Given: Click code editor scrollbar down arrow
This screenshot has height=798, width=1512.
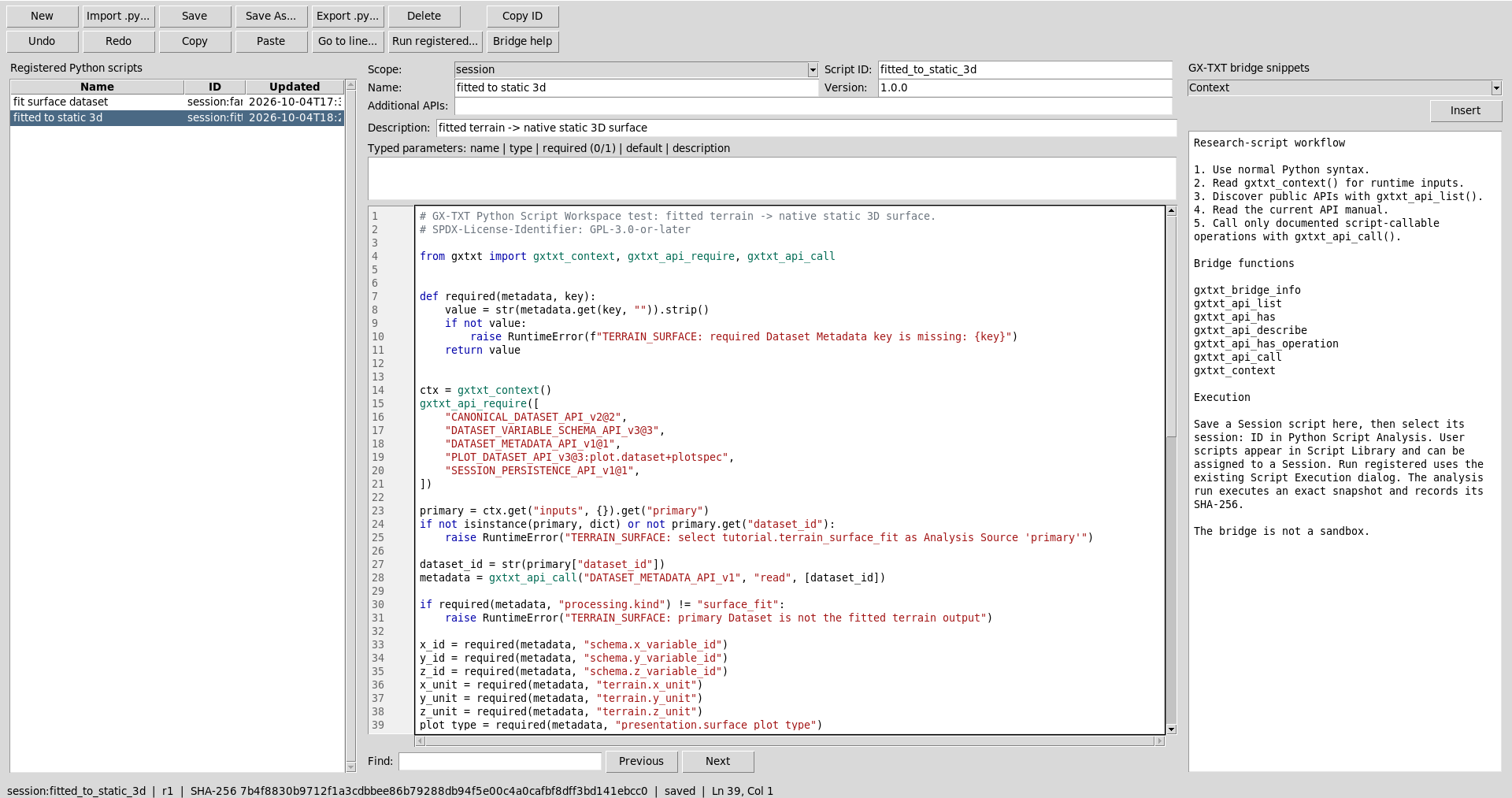Looking at the screenshot, I should coord(1172,729).
